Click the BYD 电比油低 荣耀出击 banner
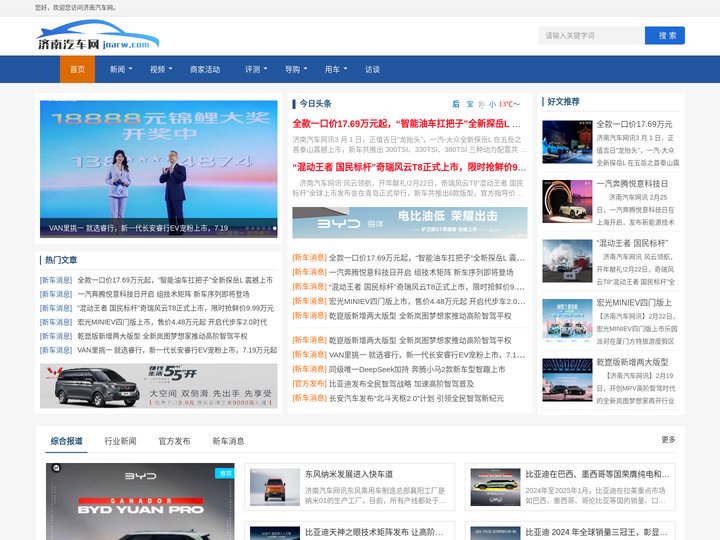 [410, 222]
